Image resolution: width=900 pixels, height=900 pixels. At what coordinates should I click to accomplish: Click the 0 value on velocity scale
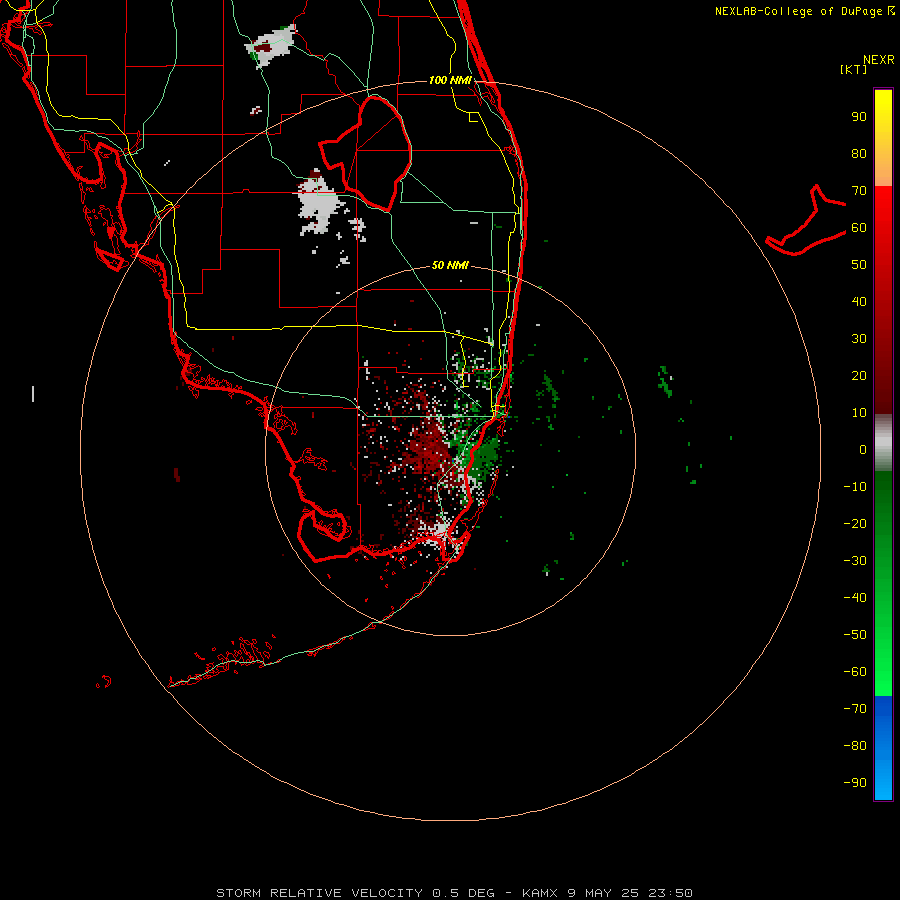coord(863,449)
